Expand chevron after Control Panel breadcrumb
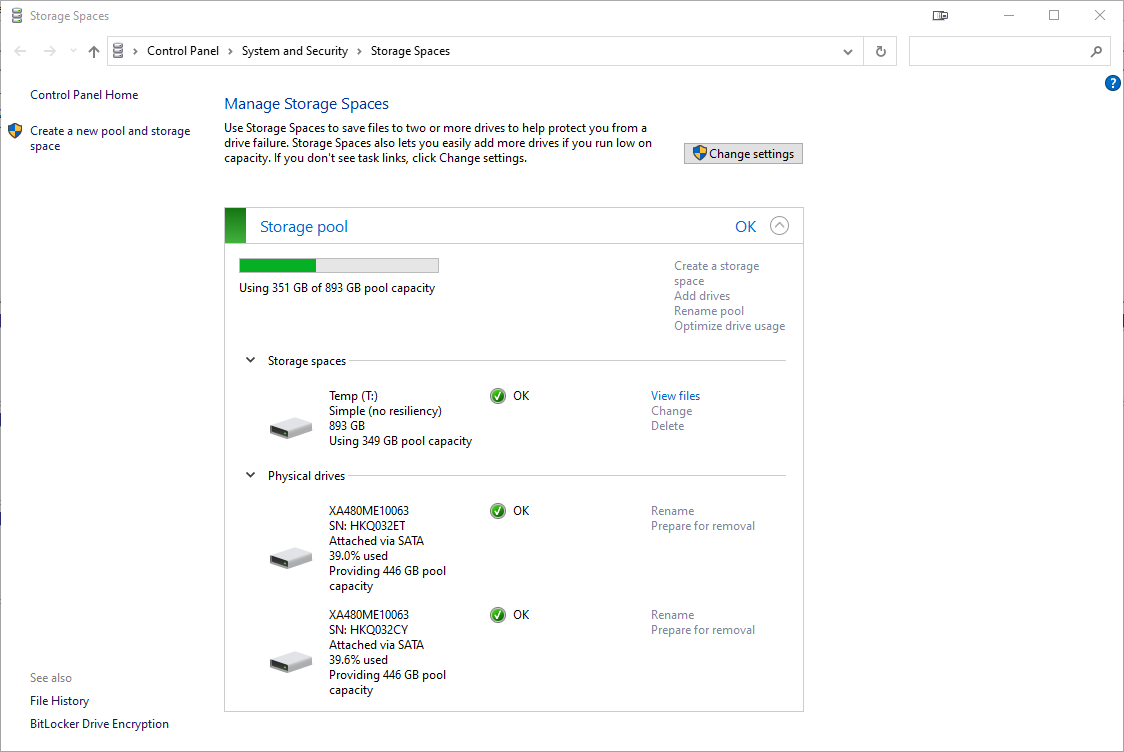The image size is (1124, 752). pyautogui.click(x=230, y=51)
